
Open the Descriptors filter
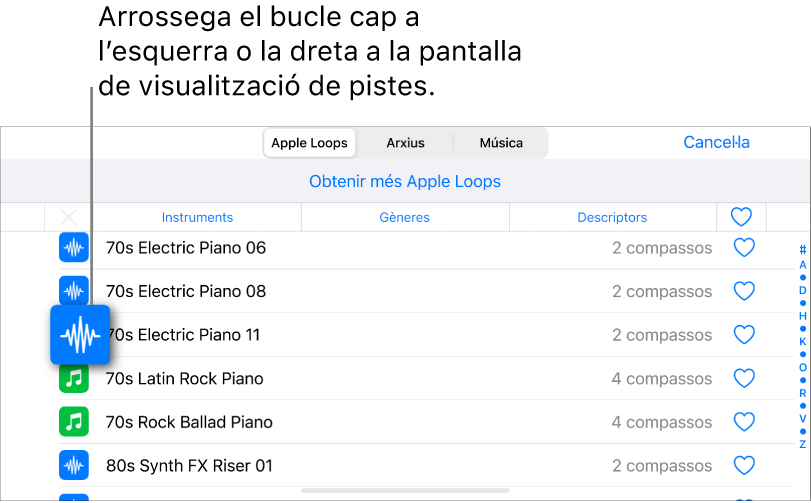(612, 217)
